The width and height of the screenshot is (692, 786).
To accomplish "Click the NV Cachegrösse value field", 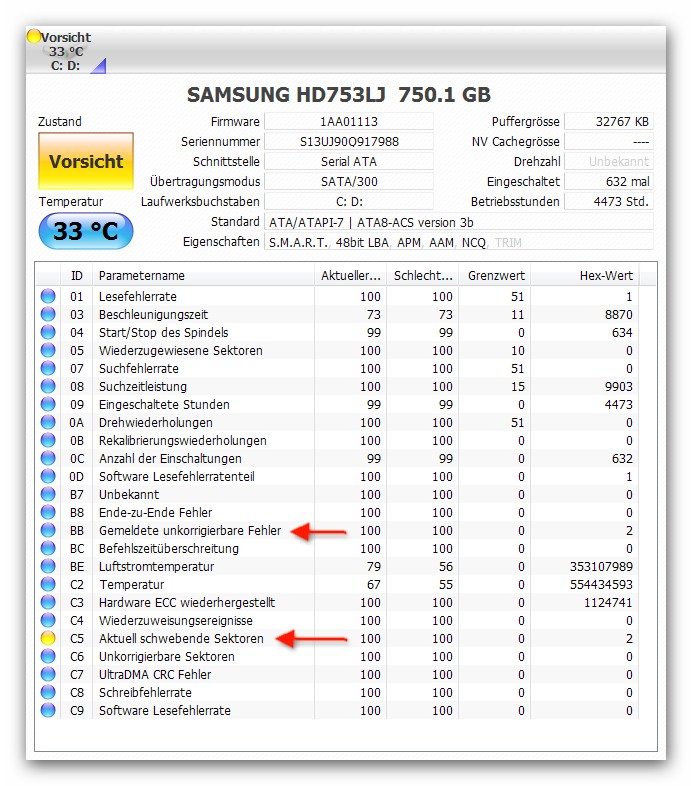I will (609, 141).
